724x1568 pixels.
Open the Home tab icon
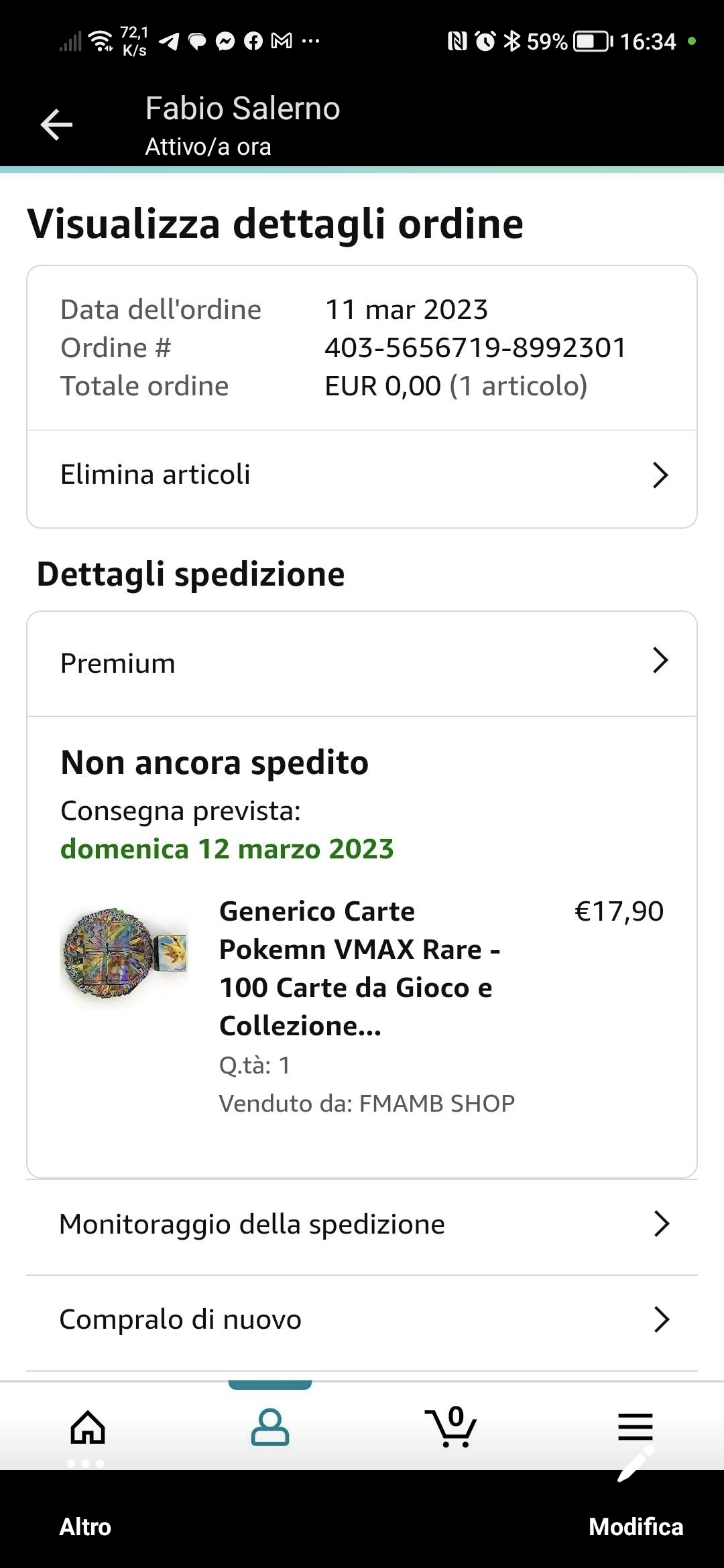tap(88, 1427)
